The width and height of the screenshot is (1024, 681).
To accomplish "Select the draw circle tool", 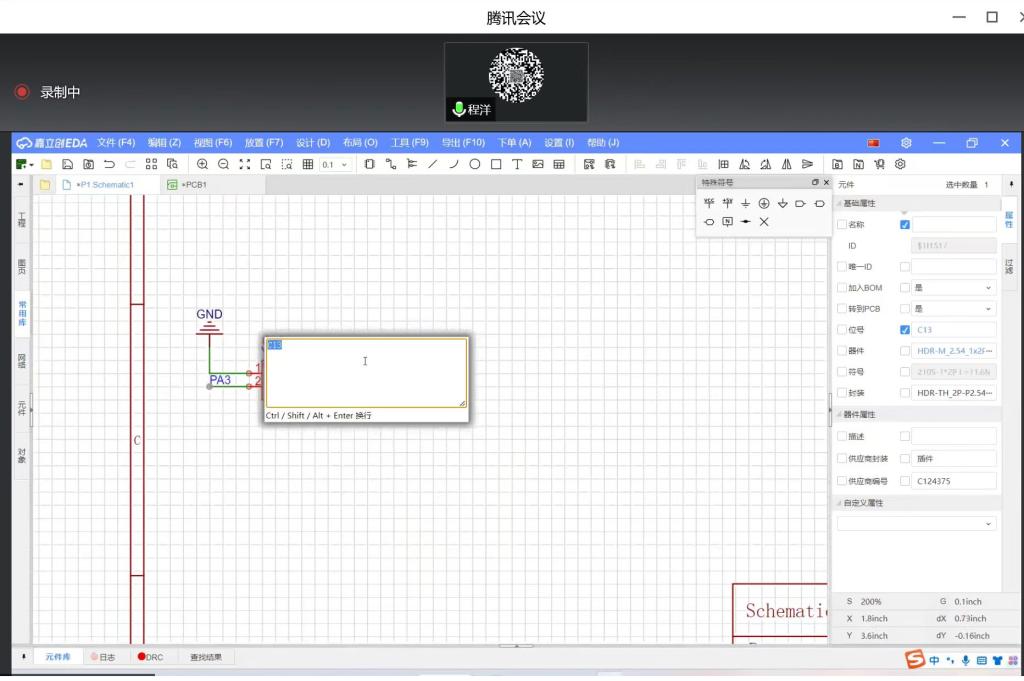I will (x=475, y=164).
